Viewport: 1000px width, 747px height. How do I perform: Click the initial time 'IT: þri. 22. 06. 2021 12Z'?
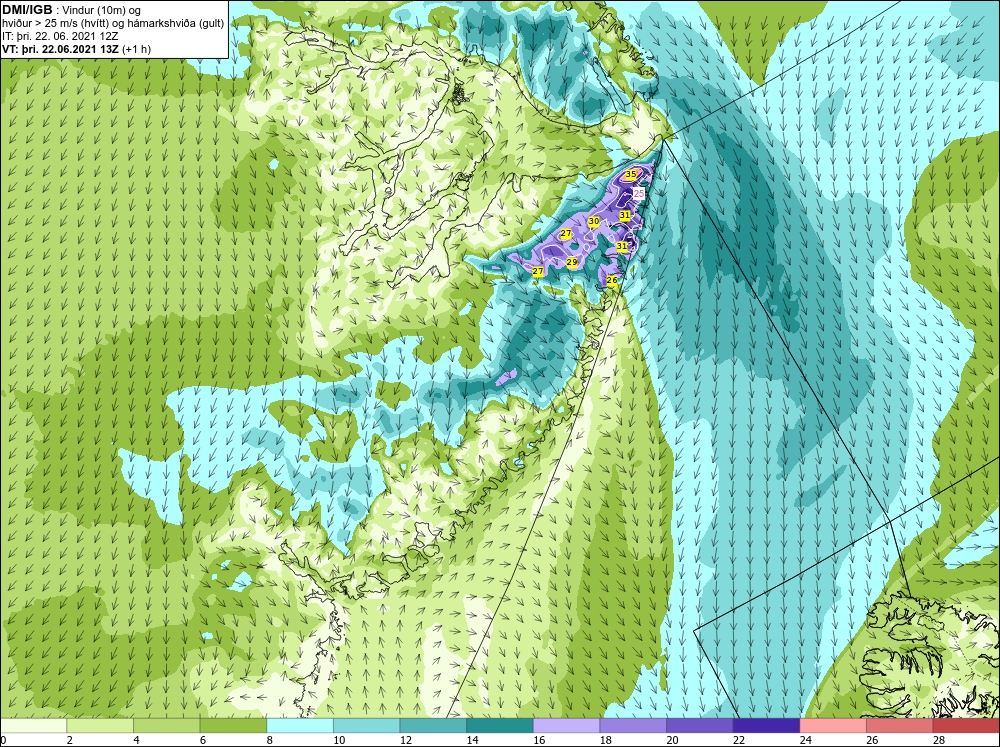[60, 36]
